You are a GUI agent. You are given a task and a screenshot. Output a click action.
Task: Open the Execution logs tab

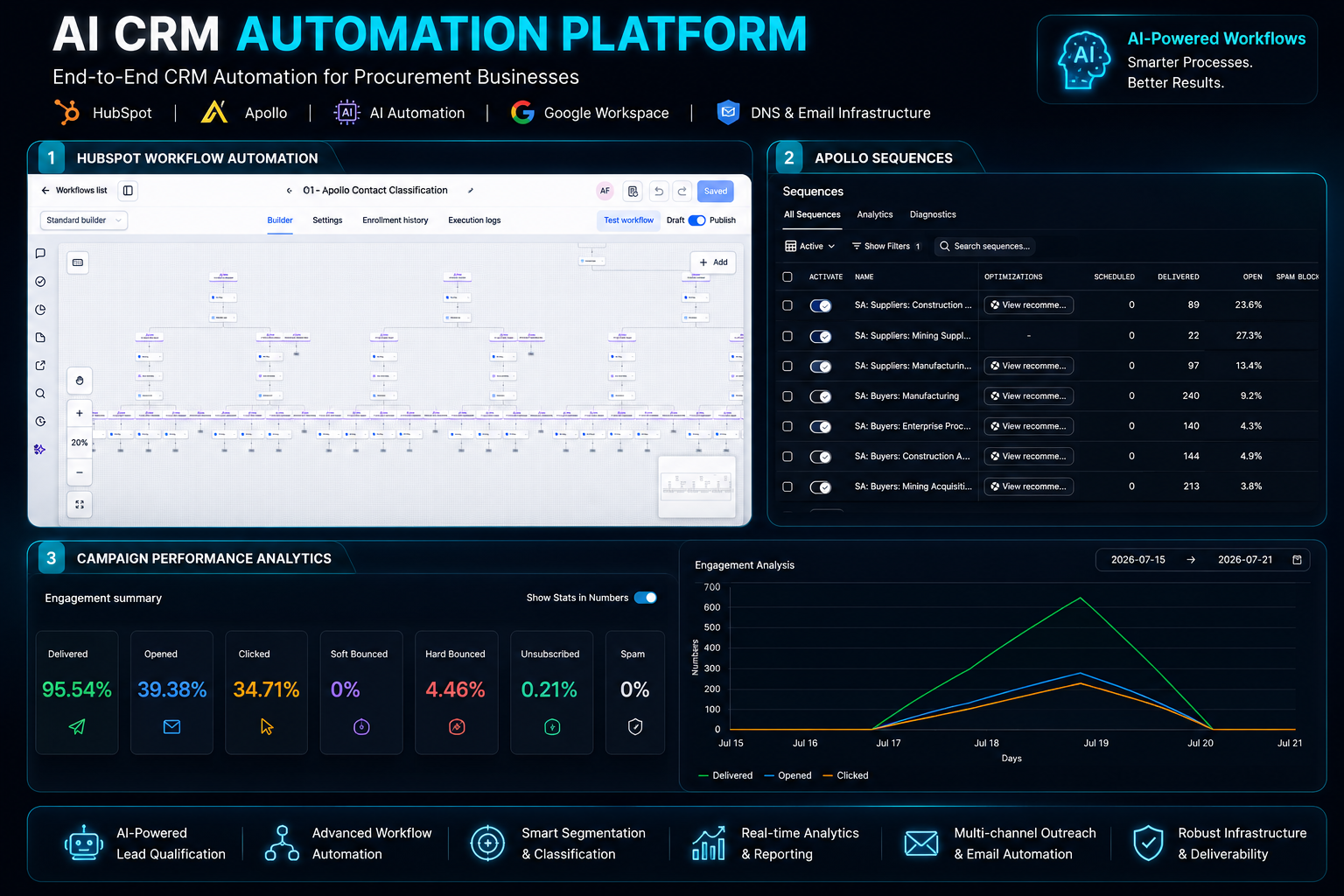tap(474, 220)
